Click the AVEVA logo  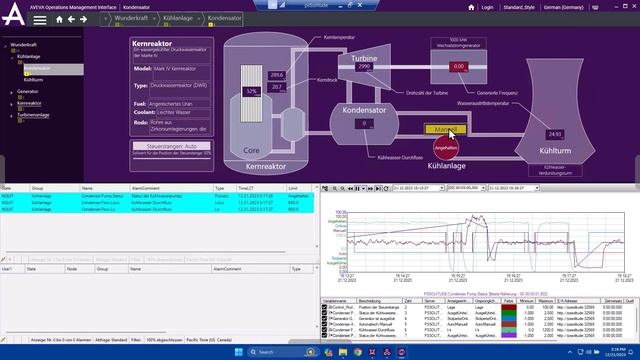coord(13,14)
